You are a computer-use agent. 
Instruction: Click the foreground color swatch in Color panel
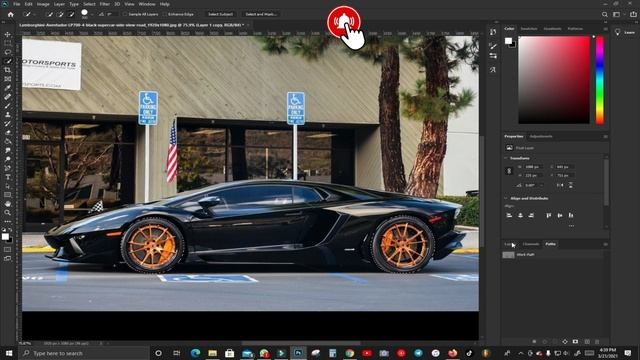[508, 41]
